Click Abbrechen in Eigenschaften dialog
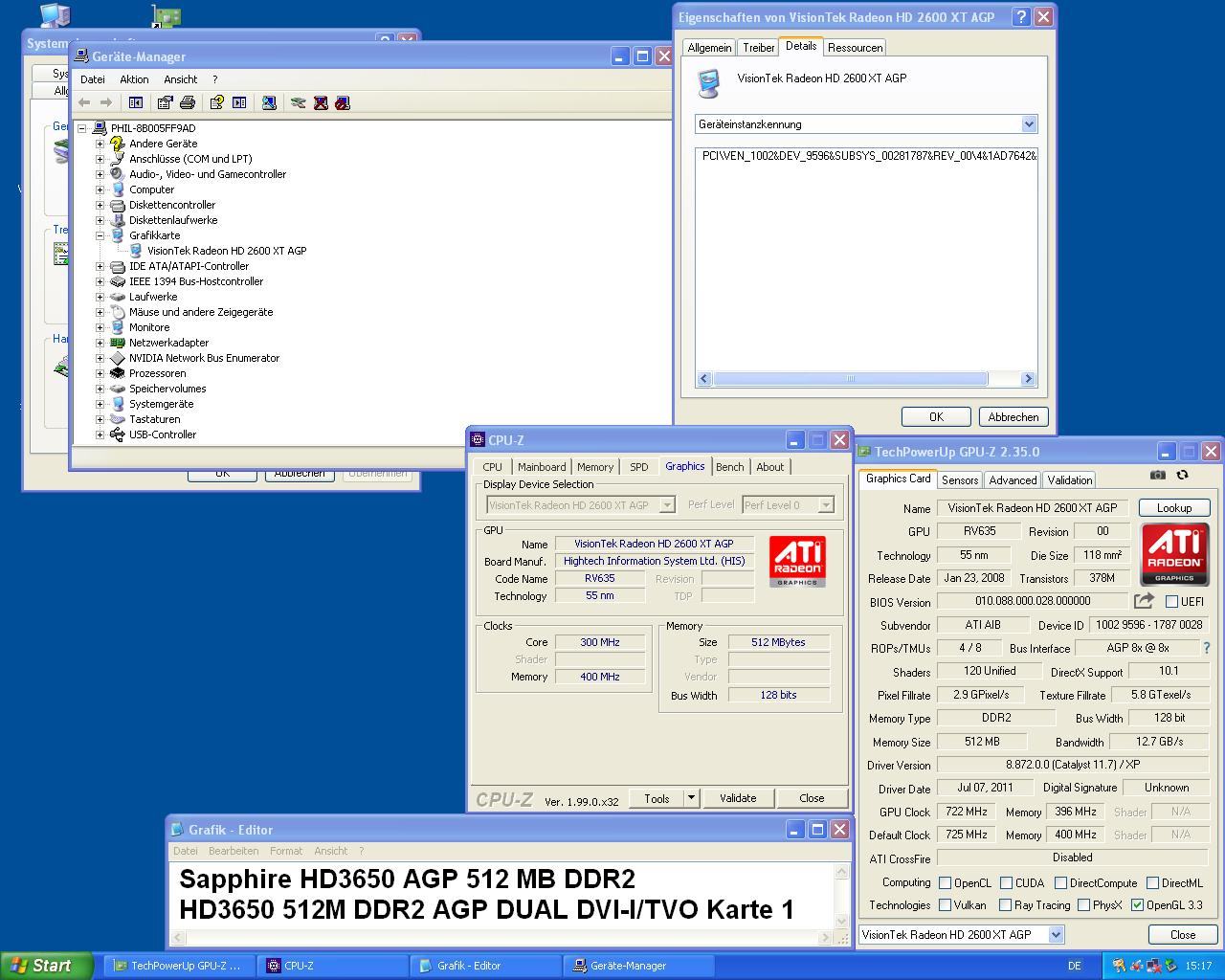The image size is (1225, 980). click(1013, 417)
